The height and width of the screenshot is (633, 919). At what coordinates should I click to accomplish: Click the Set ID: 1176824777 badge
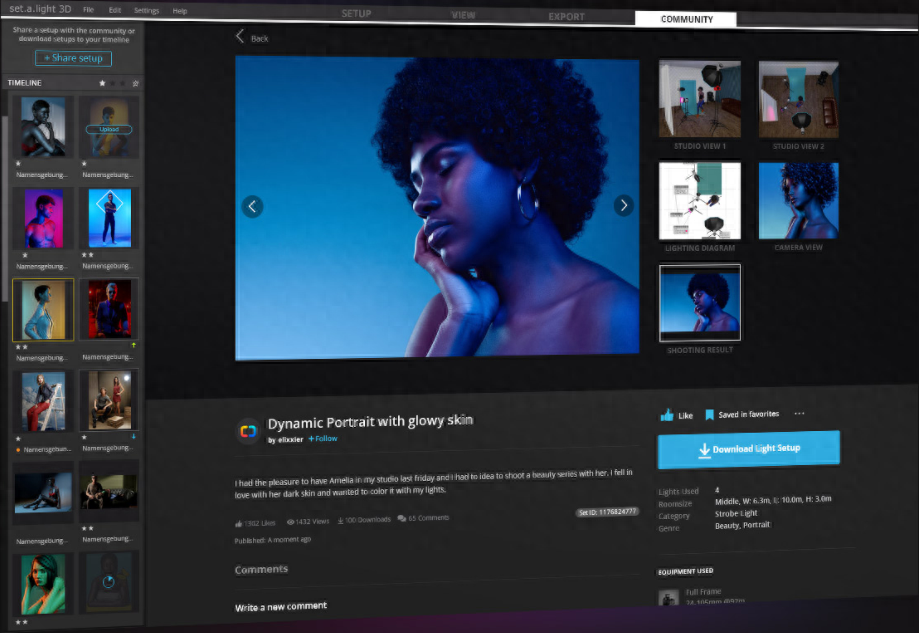(607, 512)
